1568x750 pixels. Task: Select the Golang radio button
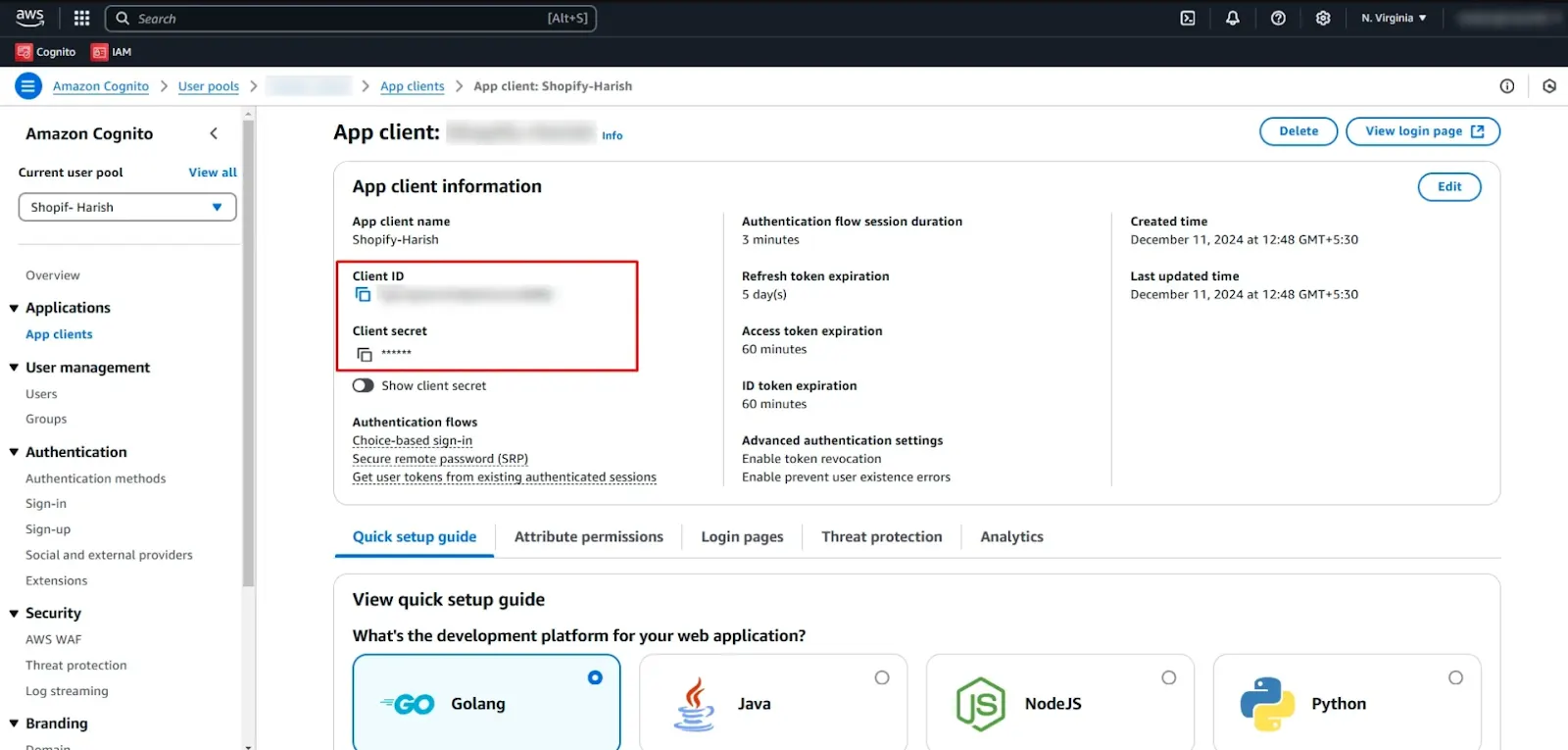click(595, 677)
